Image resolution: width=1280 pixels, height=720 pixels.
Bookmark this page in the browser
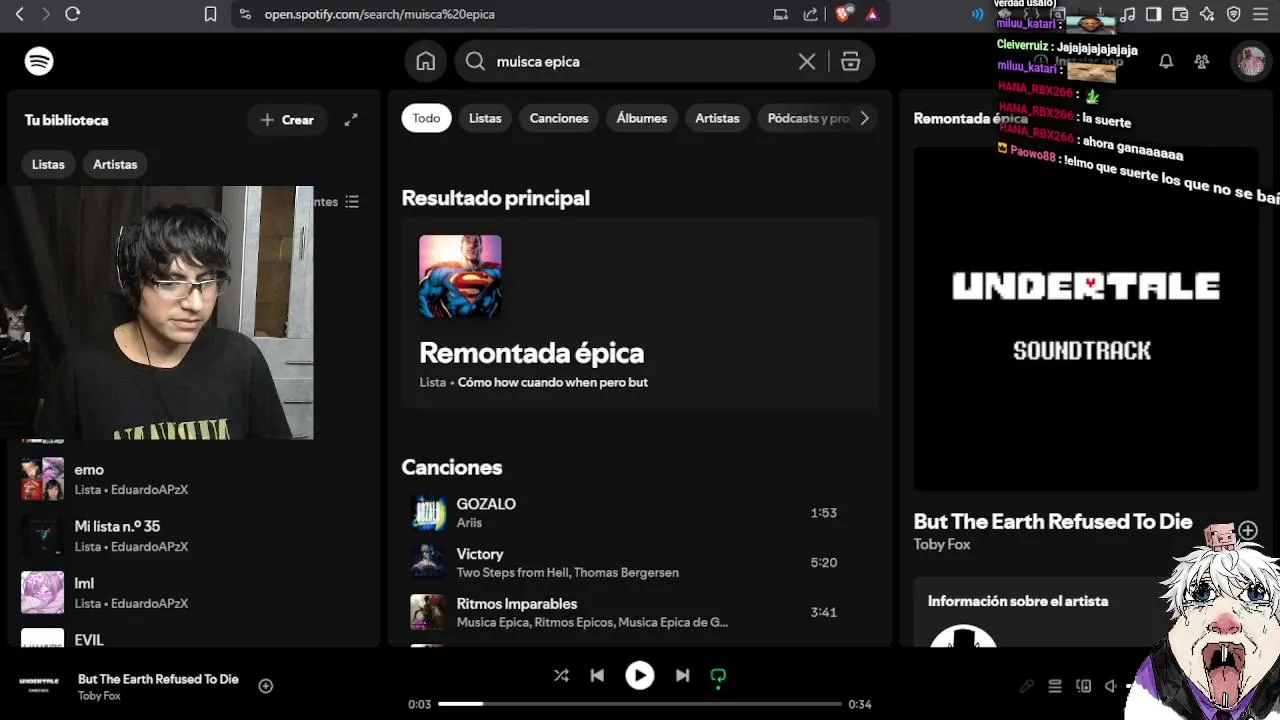coord(210,14)
